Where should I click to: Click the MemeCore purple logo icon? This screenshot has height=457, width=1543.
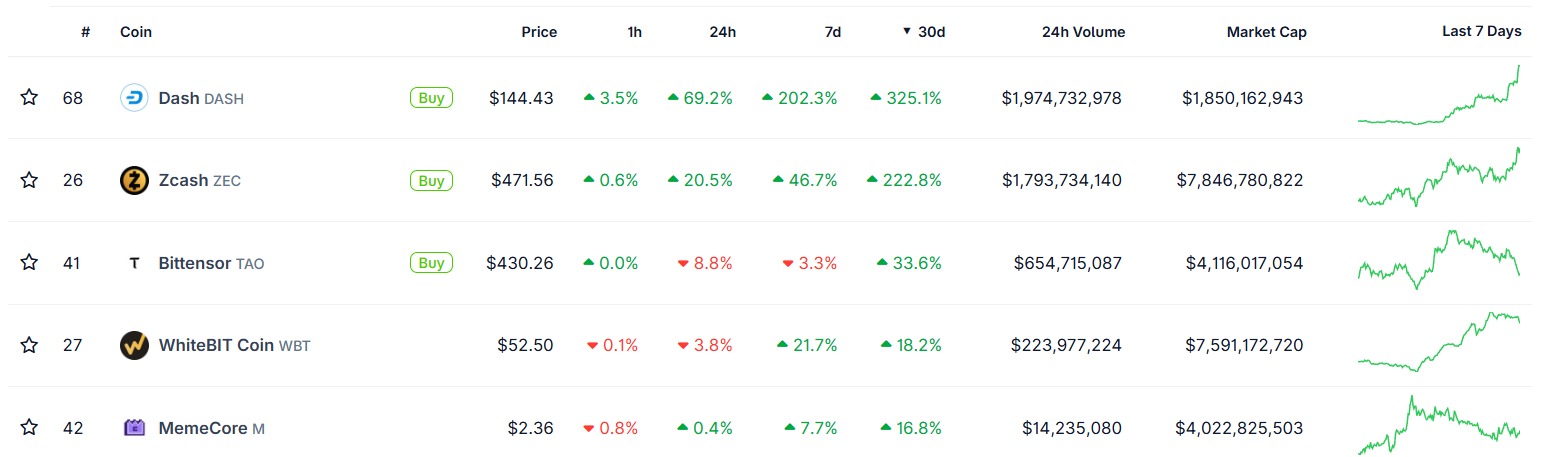[x=134, y=428]
